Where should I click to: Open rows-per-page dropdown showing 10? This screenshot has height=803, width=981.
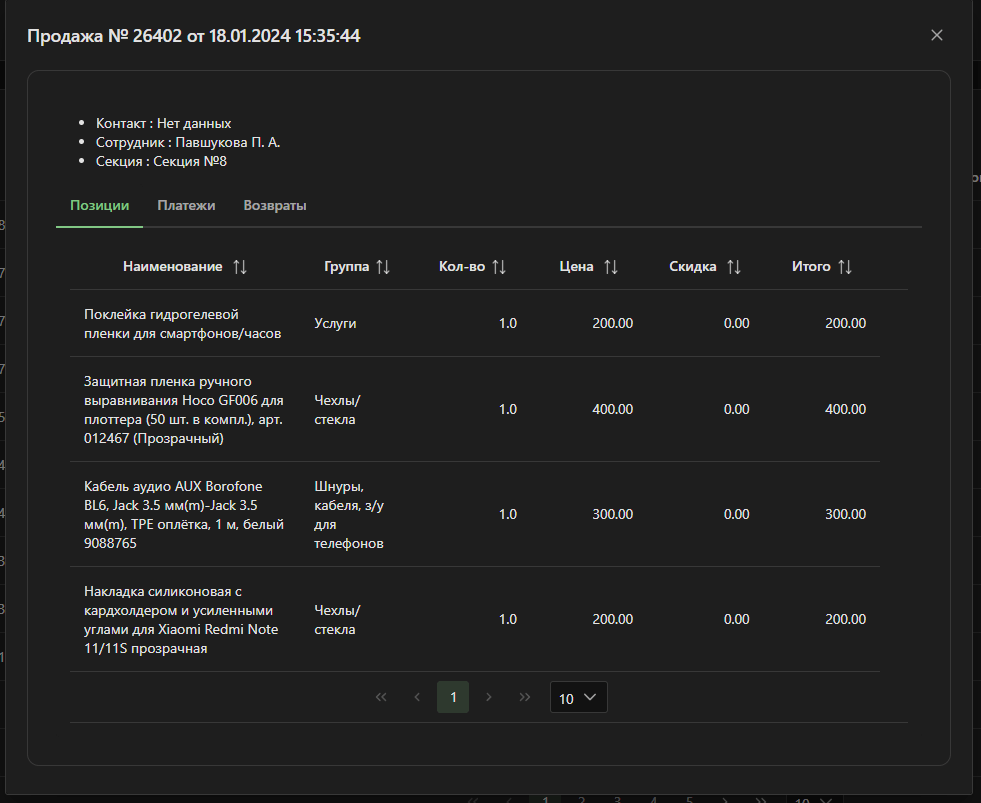[578, 698]
